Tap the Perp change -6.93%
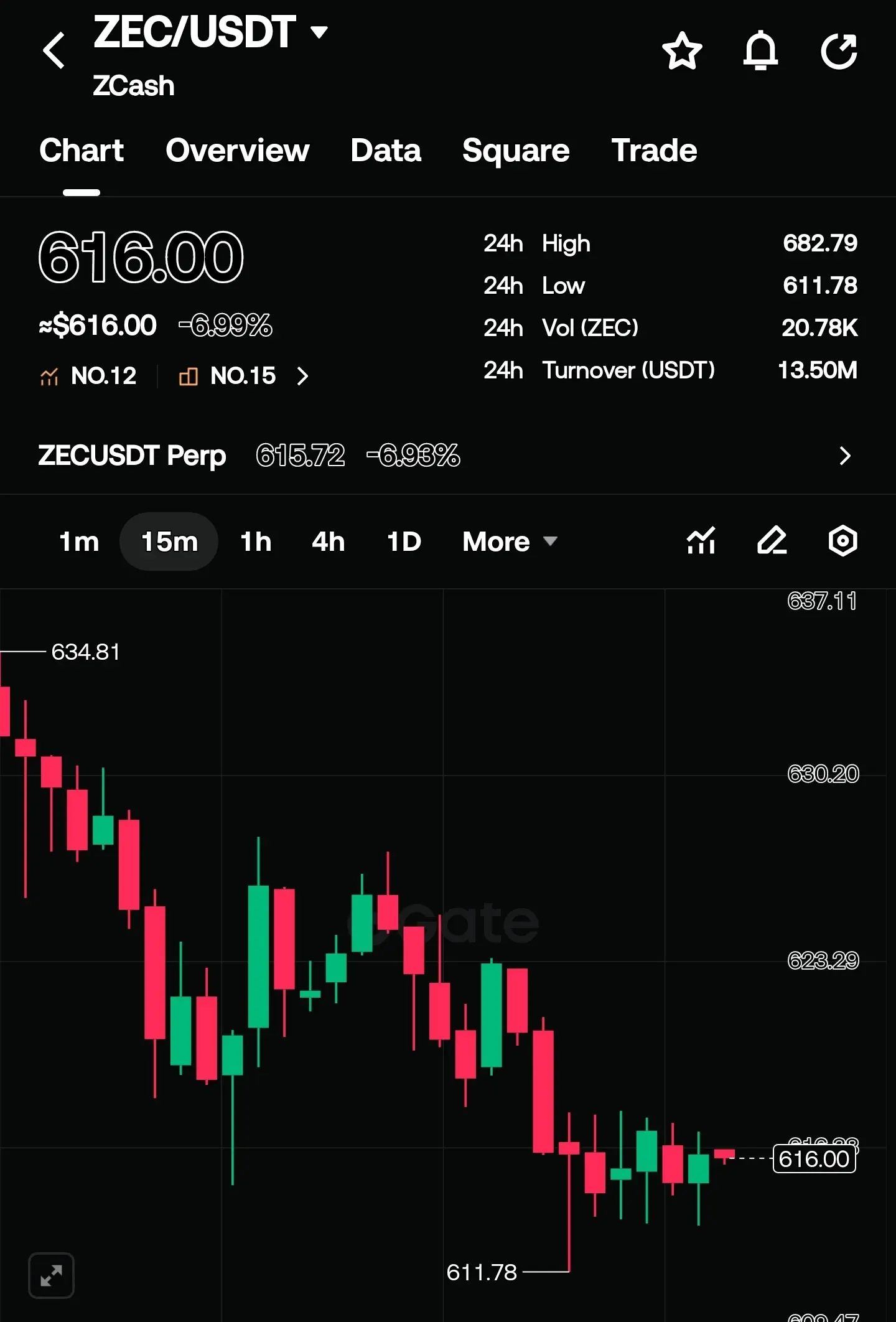The height and width of the screenshot is (1322, 896). (x=413, y=456)
